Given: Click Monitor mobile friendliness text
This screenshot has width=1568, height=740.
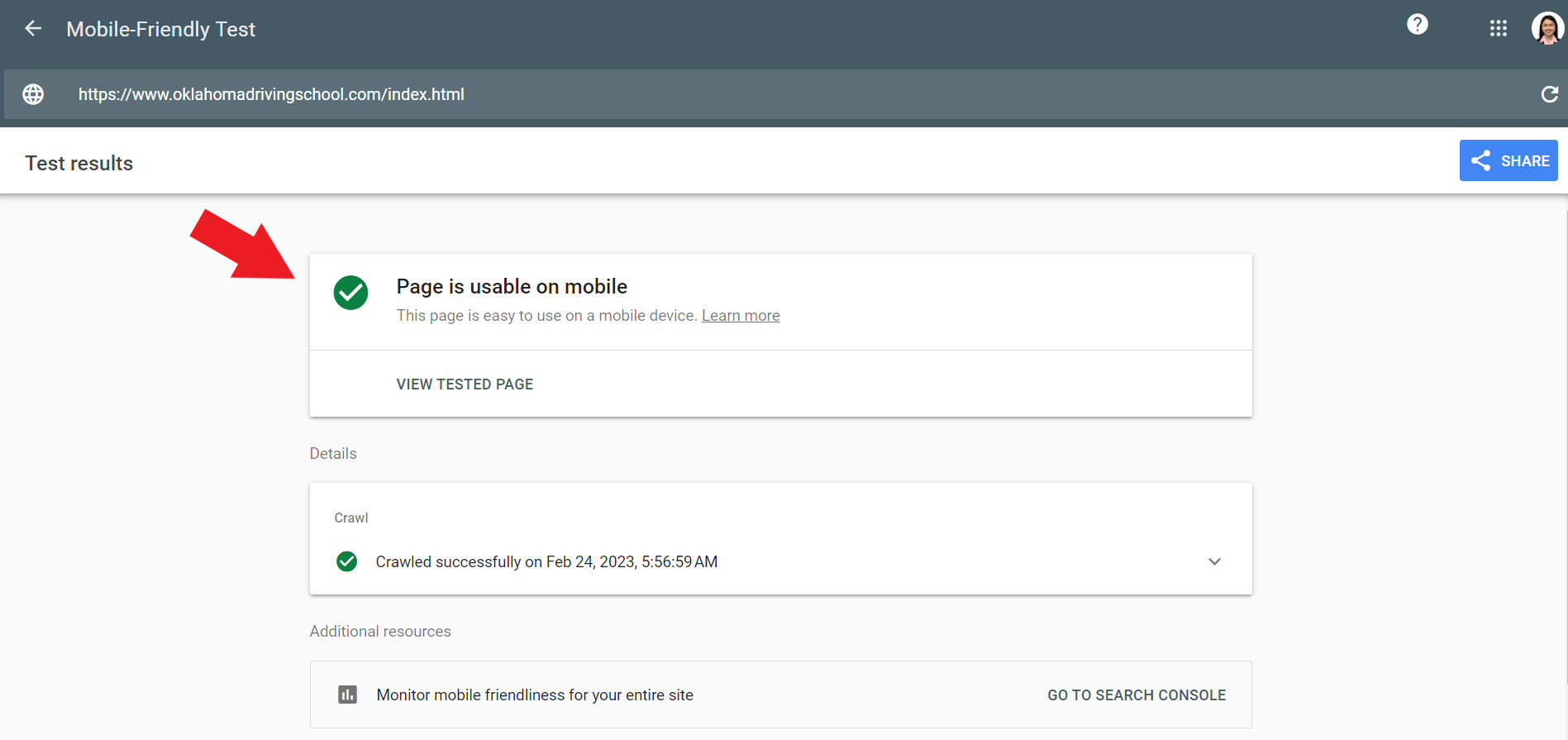Looking at the screenshot, I should click(535, 695).
